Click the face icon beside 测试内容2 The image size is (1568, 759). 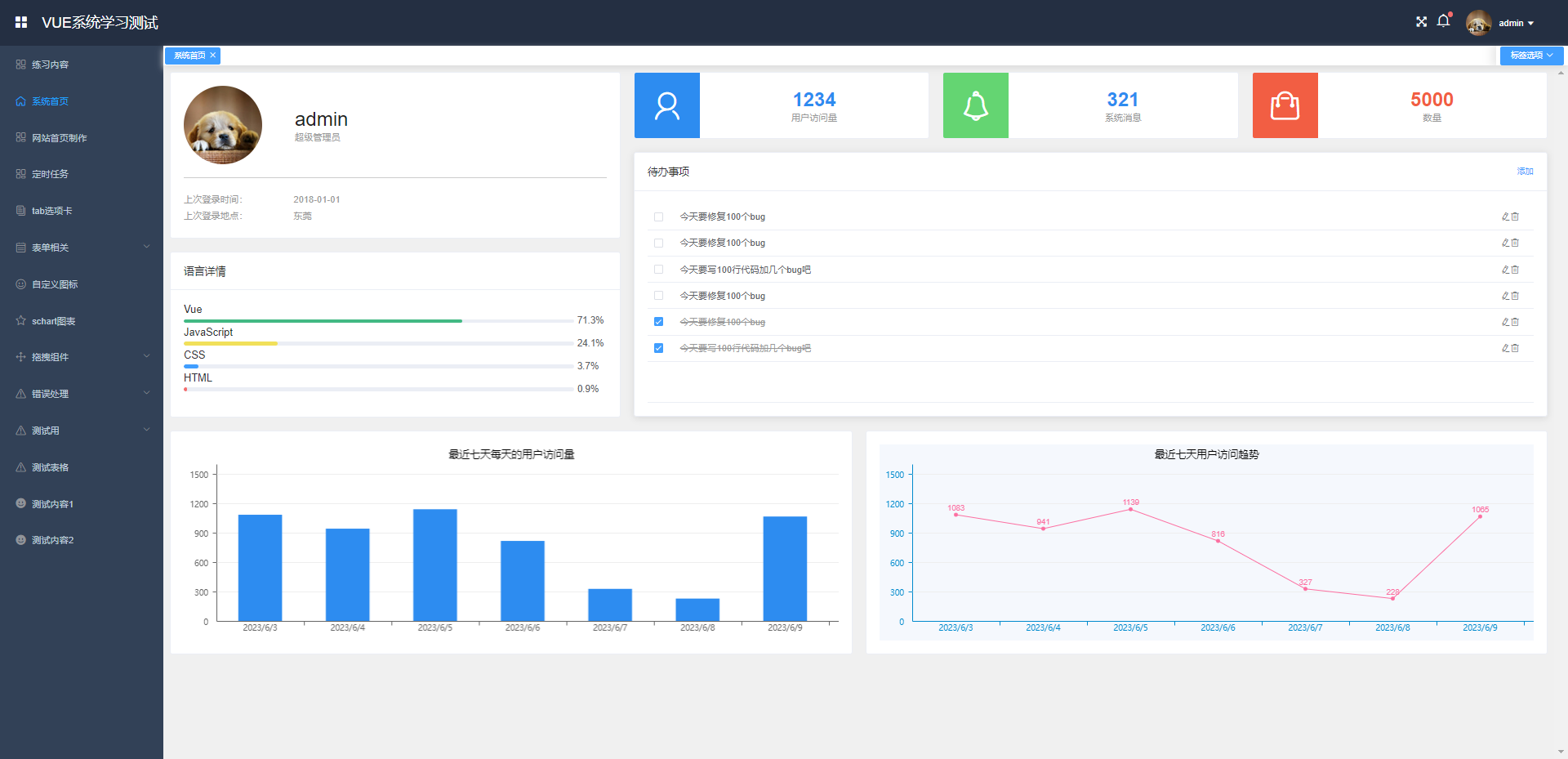(21, 540)
